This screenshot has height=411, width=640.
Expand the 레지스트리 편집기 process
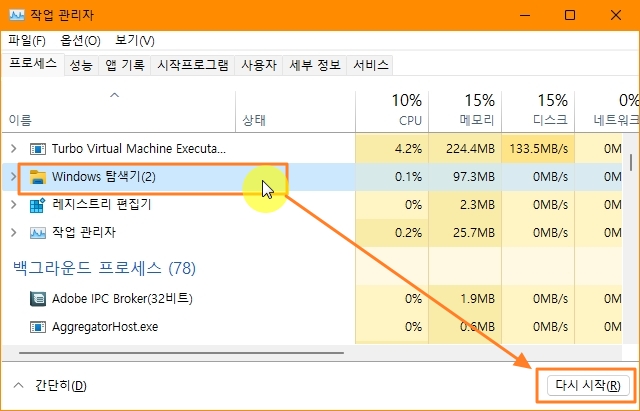(x=13, y=204)
